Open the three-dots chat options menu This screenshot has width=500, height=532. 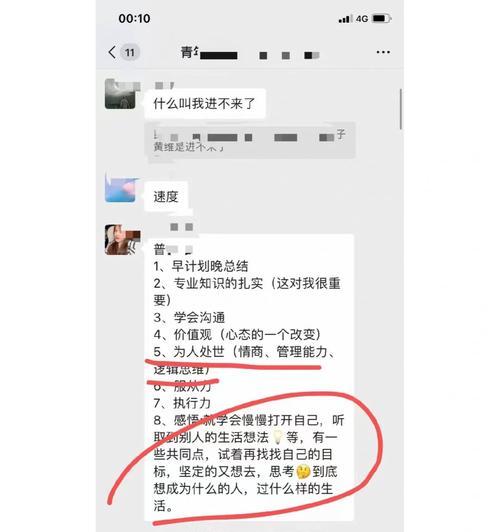click(383, 52)
